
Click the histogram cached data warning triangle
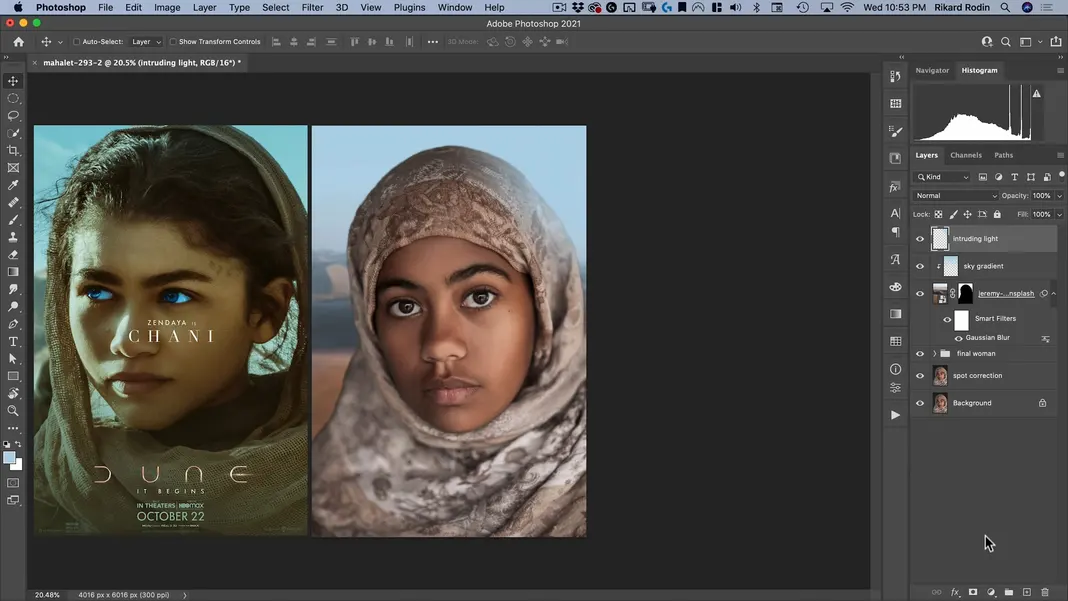pos(1036,93)
